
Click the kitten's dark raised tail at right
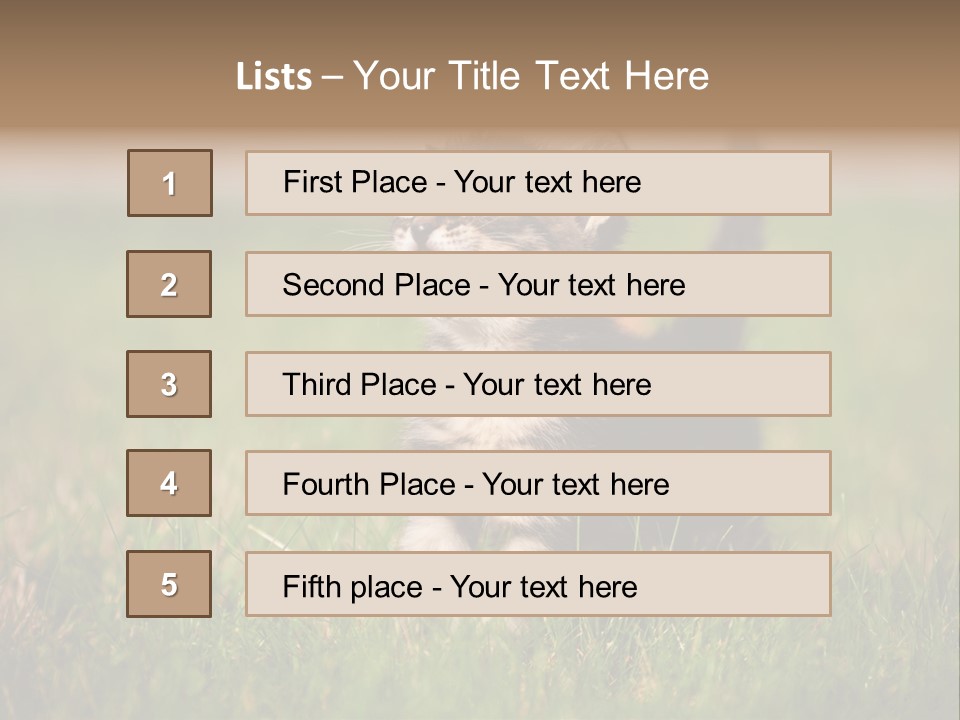coord(738,234)
